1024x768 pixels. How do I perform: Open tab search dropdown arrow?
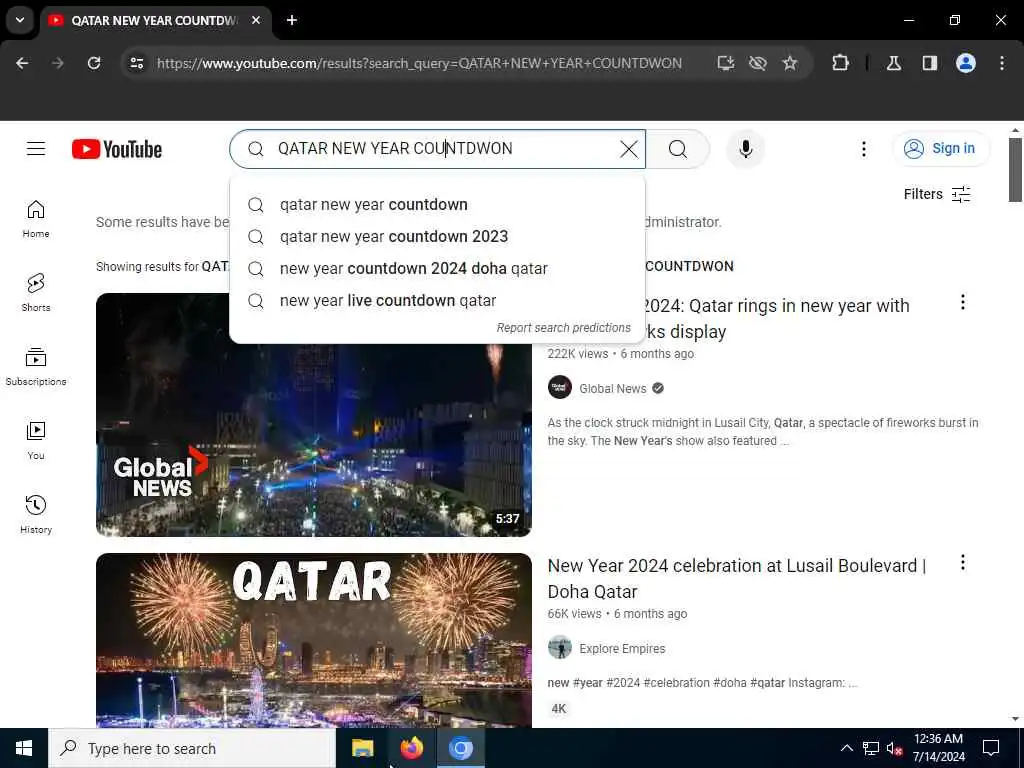[20, 20]
